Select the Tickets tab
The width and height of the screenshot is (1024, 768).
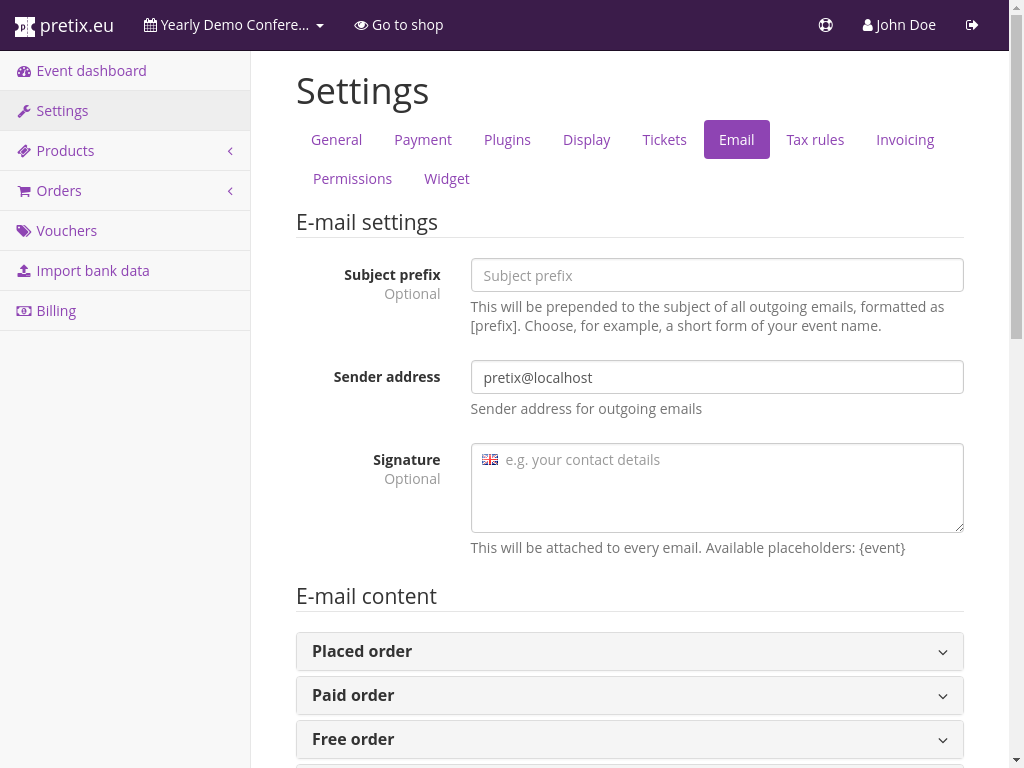coord(664,140)
